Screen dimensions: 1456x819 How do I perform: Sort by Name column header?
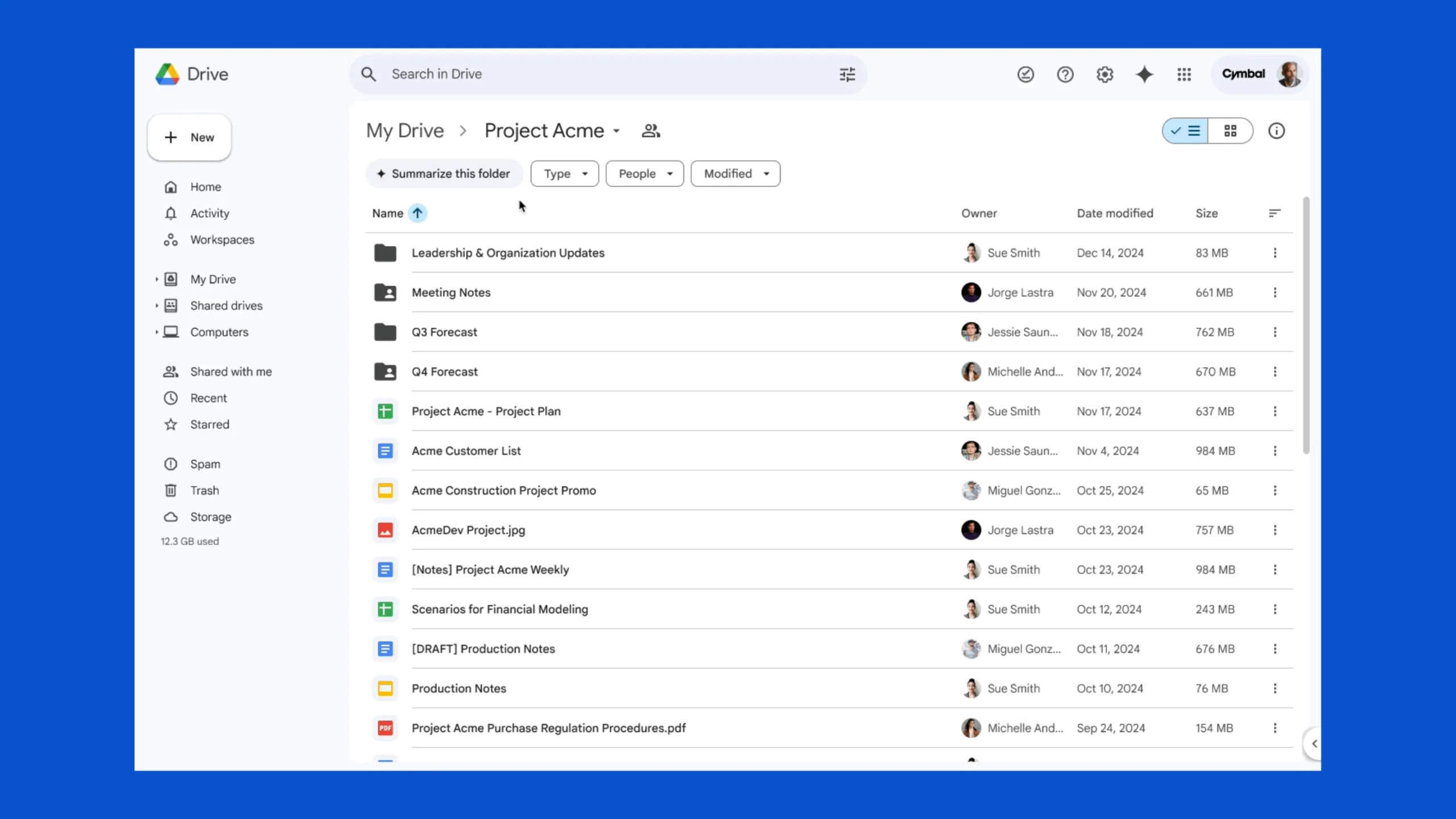coord(388,213)
